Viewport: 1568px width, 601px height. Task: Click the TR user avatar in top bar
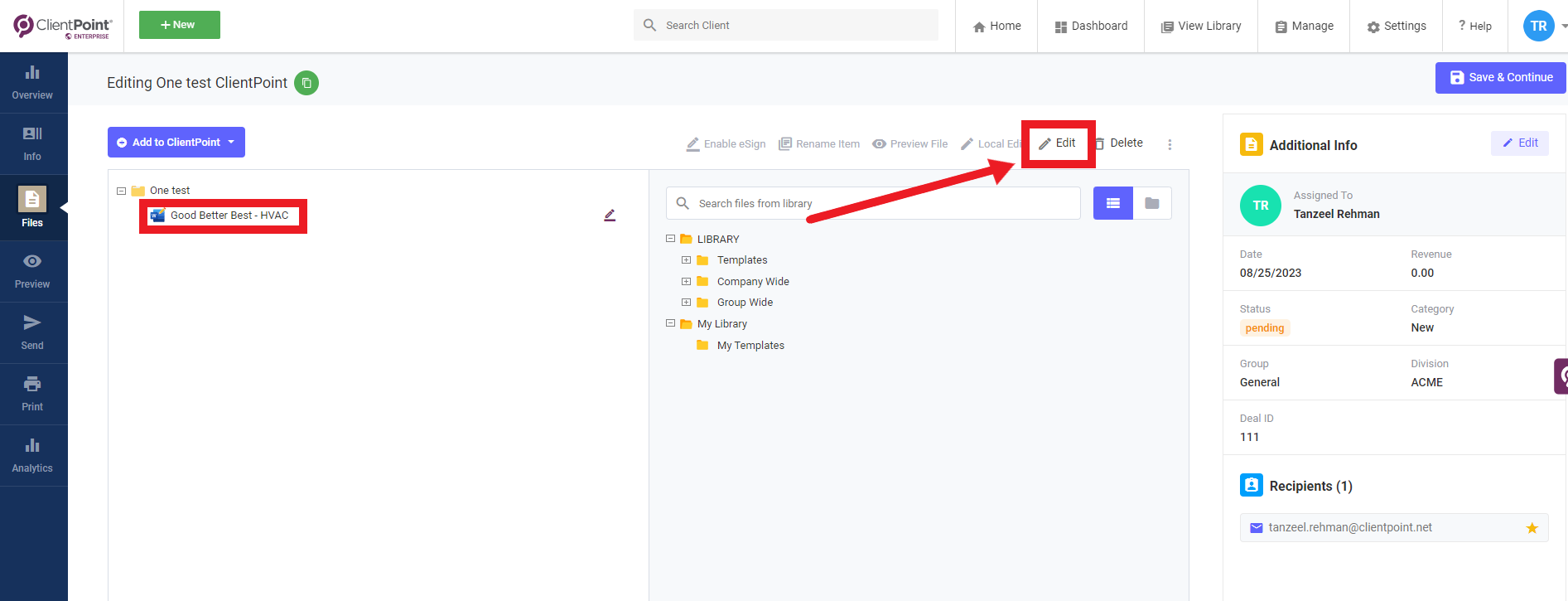[x=1539, y=26]
